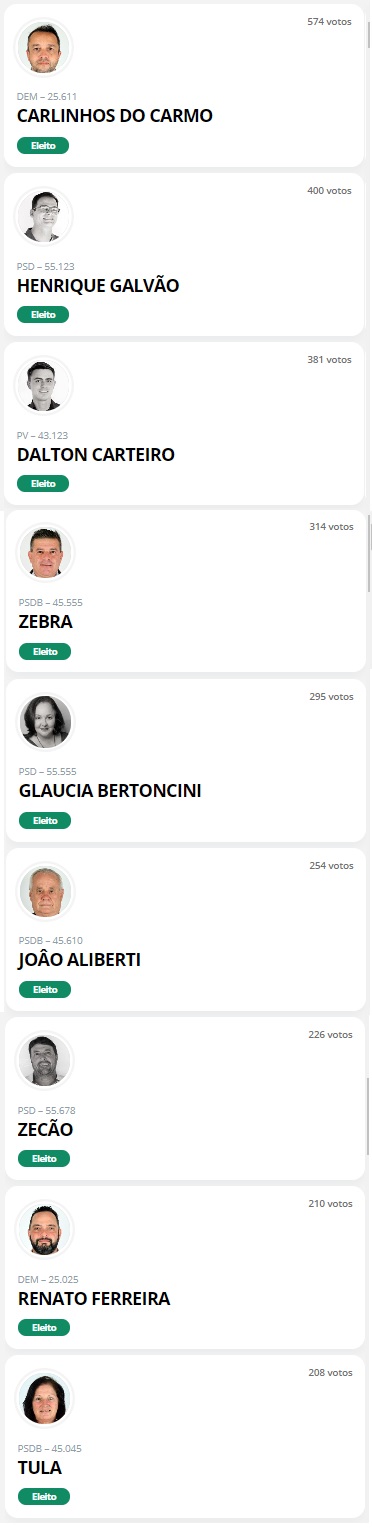372x1528 pixels.
Task: Open Tula's profile picture
Action: (44, 1398)
